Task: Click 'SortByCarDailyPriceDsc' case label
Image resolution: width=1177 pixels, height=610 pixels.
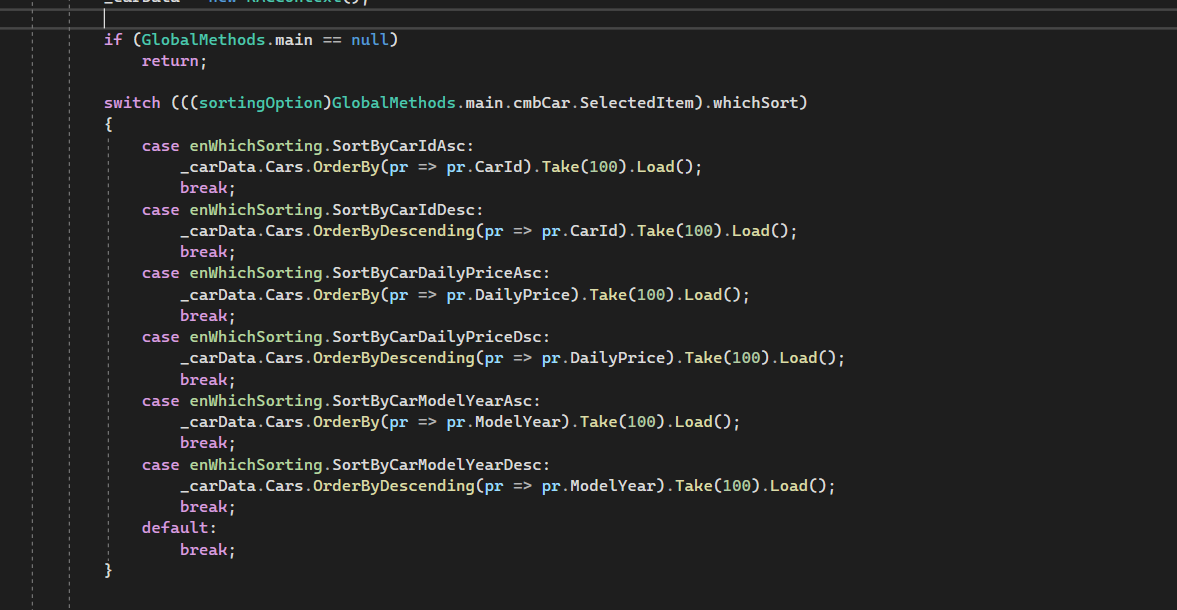Action: coord(436,337)
